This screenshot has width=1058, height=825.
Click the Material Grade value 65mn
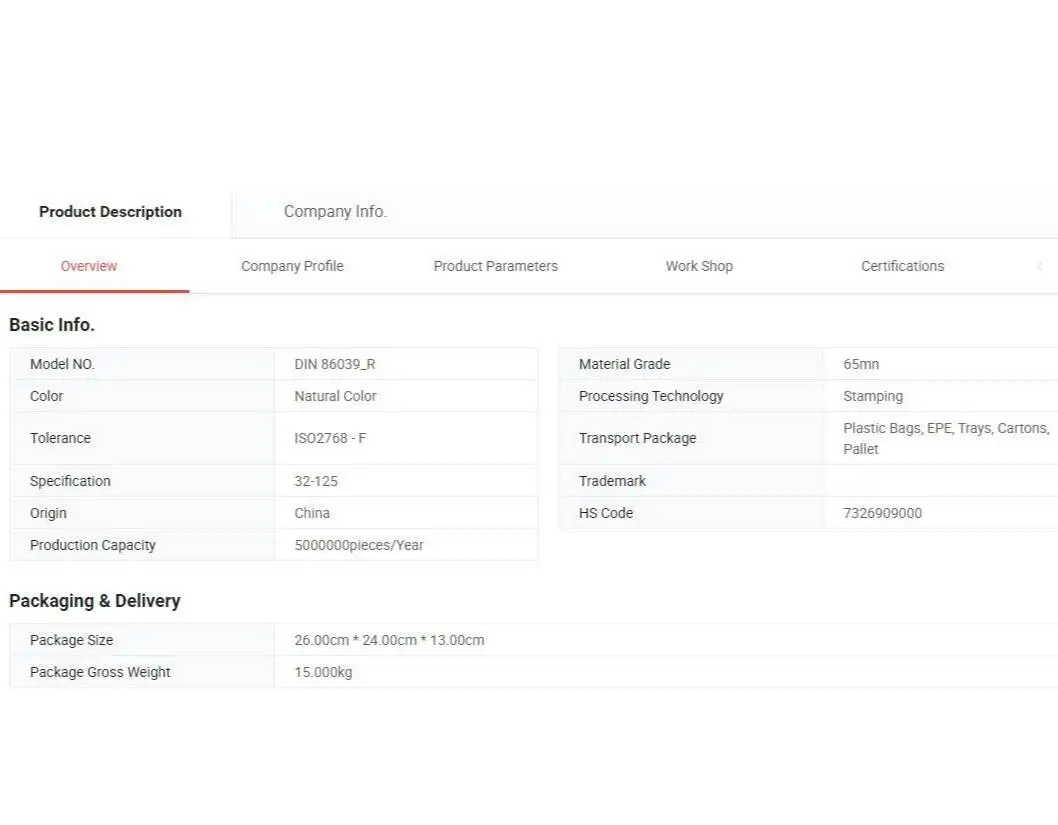pyautogui.click(x=861, y=364)
